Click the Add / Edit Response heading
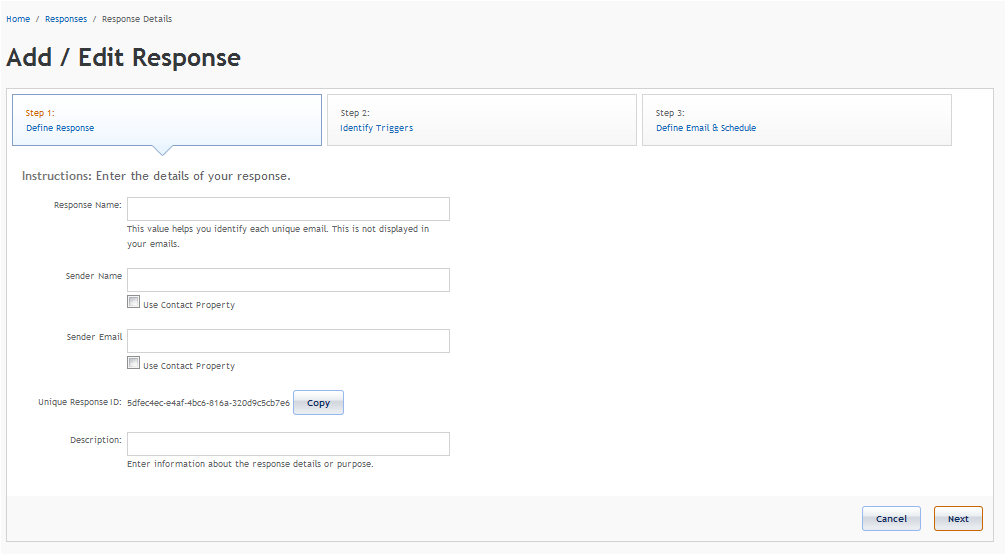1006x555 pixels. click(123, 58)
